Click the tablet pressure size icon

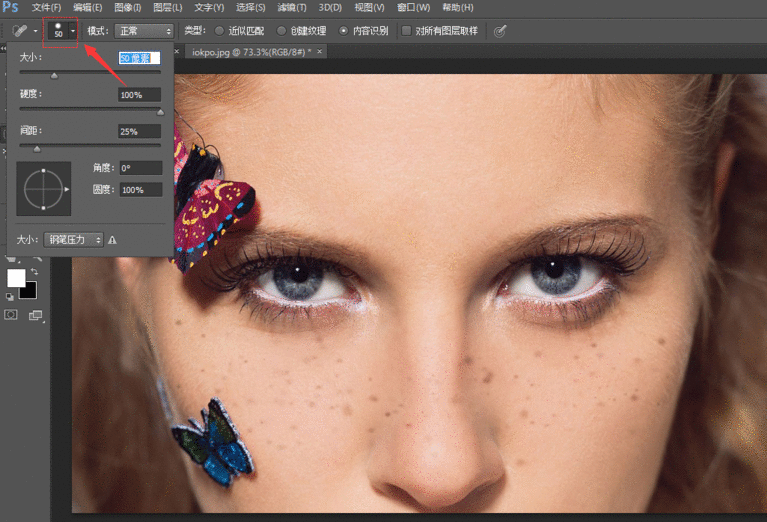click(500, 31)
